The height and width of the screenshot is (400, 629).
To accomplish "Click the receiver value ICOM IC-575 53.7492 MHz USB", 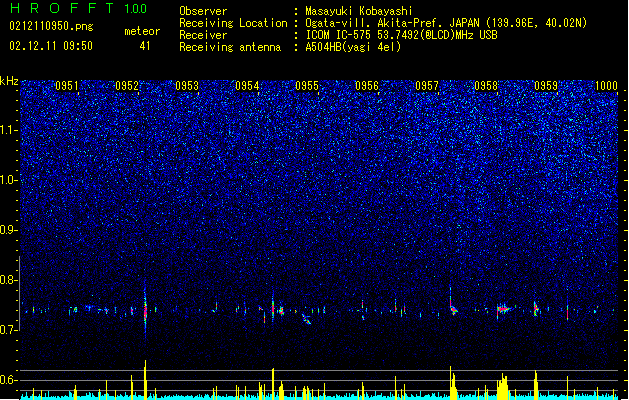I will [x=401, y=35].
